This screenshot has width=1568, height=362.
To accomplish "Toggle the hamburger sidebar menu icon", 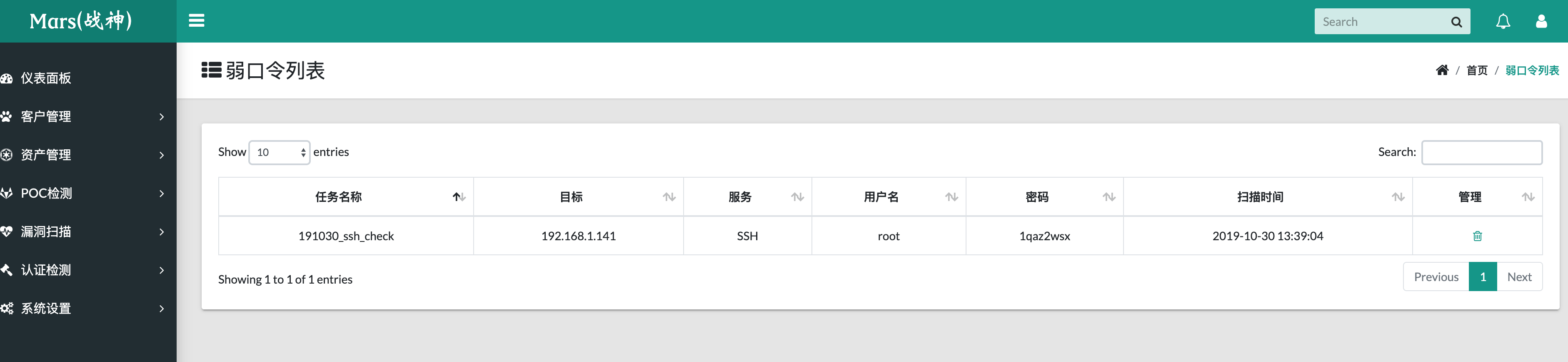I will point(196,21).
